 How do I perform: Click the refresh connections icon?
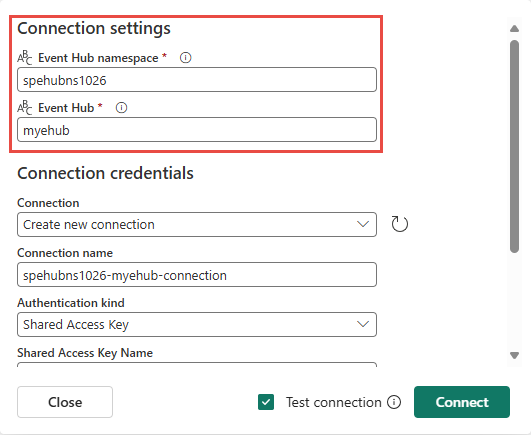[400, 224]
